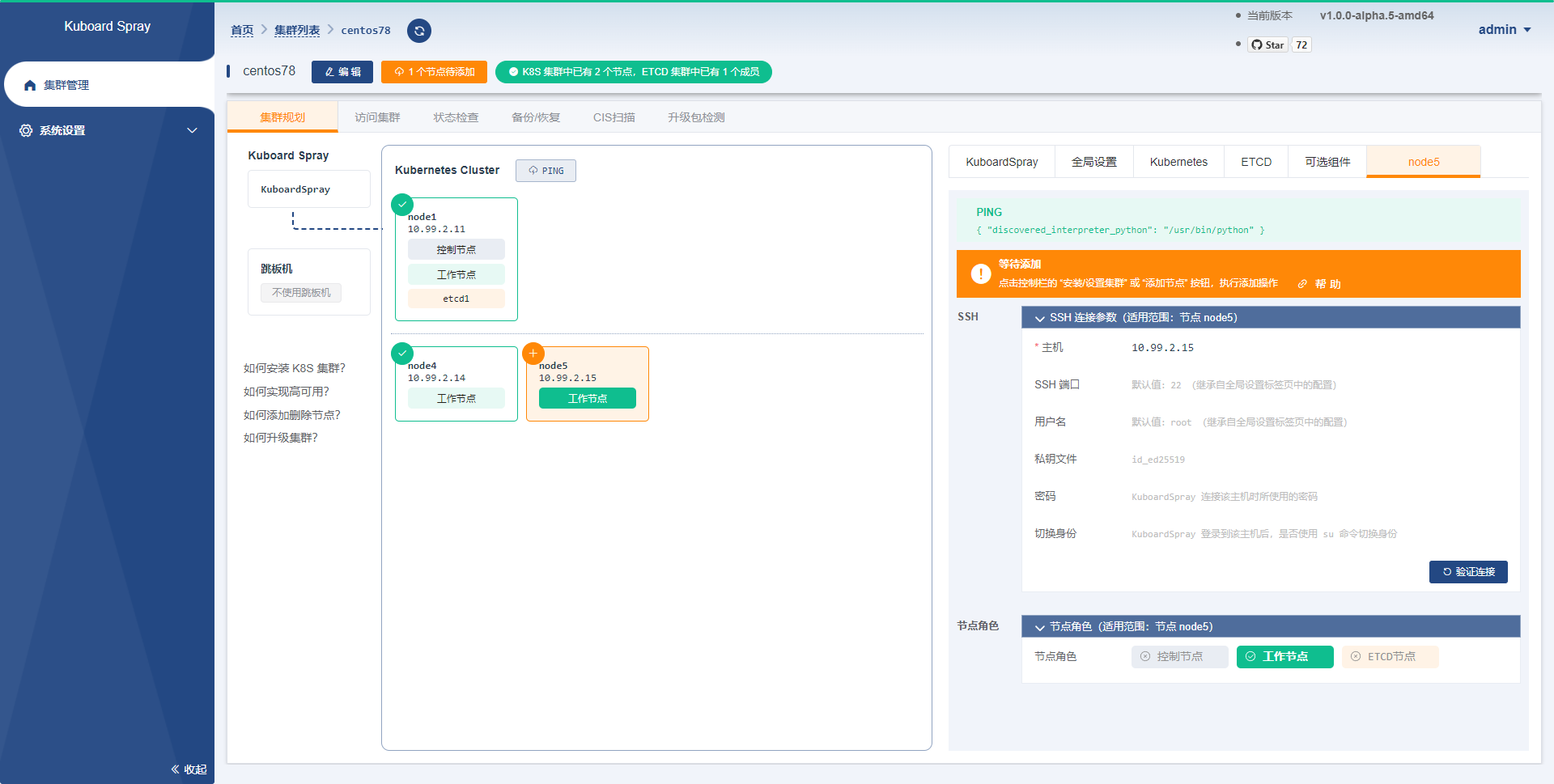Select the KuboardSpray node box

click(x=309, y=189)
